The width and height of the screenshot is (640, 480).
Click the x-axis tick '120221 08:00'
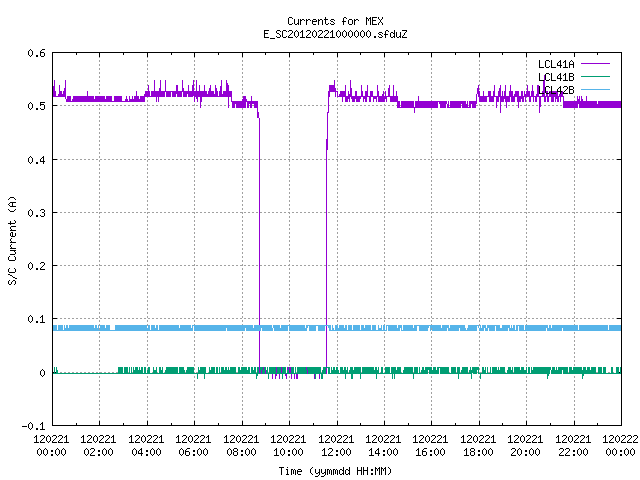coord(241,445)
